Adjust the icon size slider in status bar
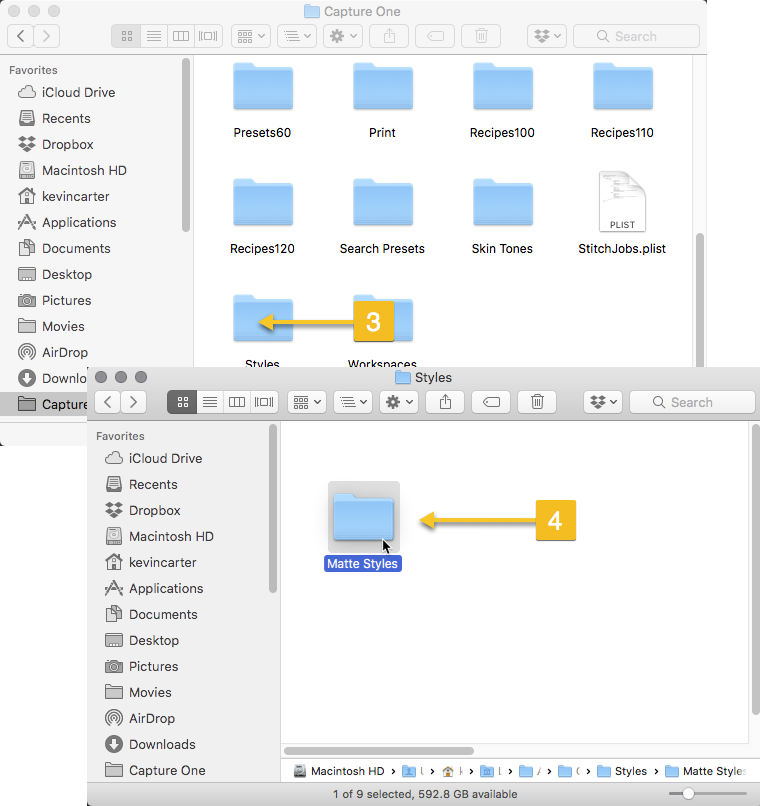Screen dimensions: 760x806 click(688, 794)
